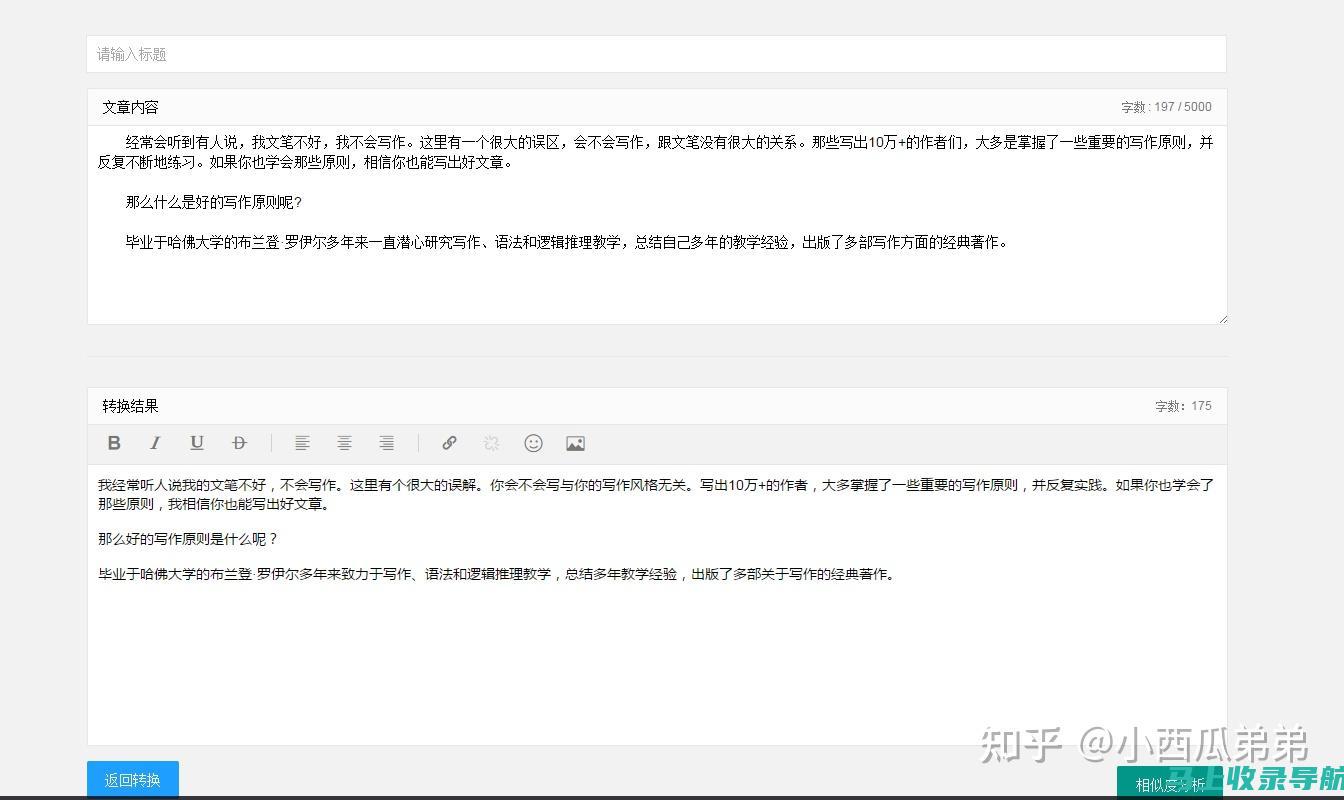The height and width of the screenshot is (800, 1344).
Task: Insert an image with picture icon
Action: coord(575,443)
